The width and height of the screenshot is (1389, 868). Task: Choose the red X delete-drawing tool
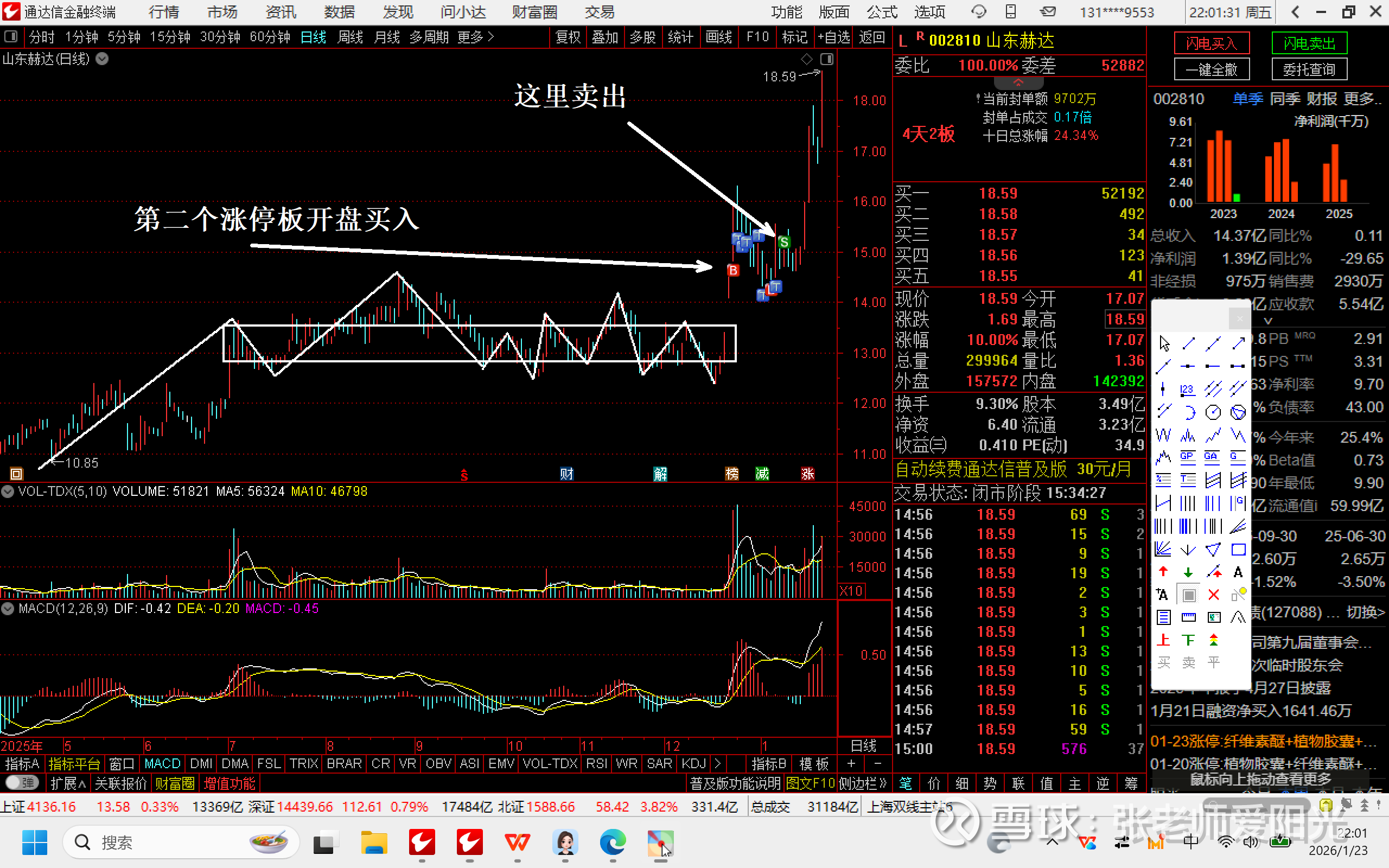click(1213, 595)
